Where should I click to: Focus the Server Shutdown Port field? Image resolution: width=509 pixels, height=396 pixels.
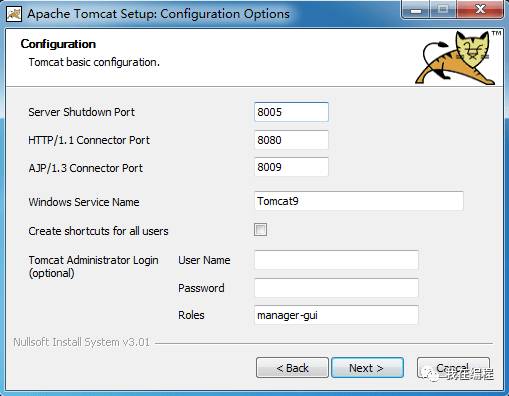291,112
